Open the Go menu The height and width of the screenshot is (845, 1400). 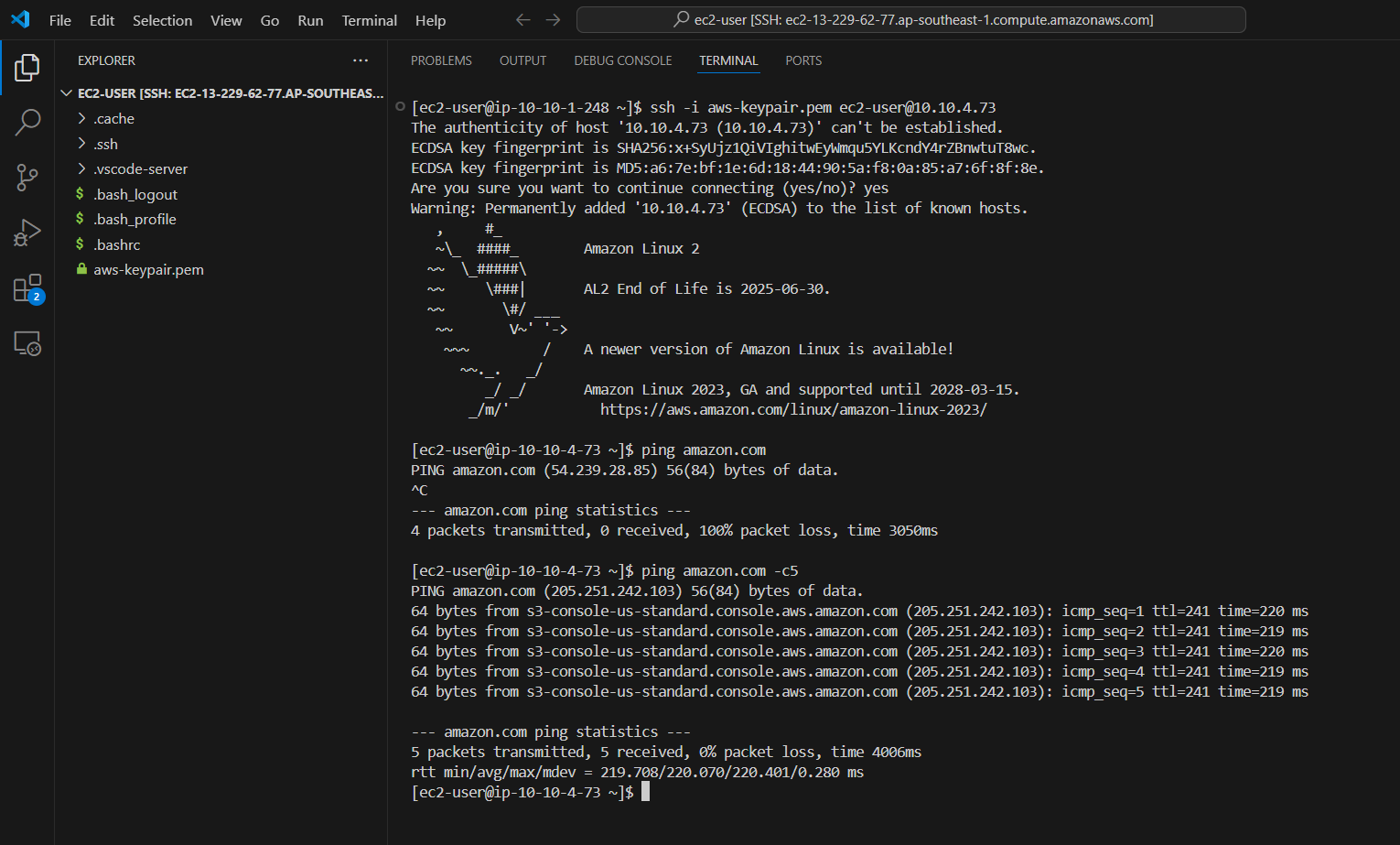[x=269, y=20]
